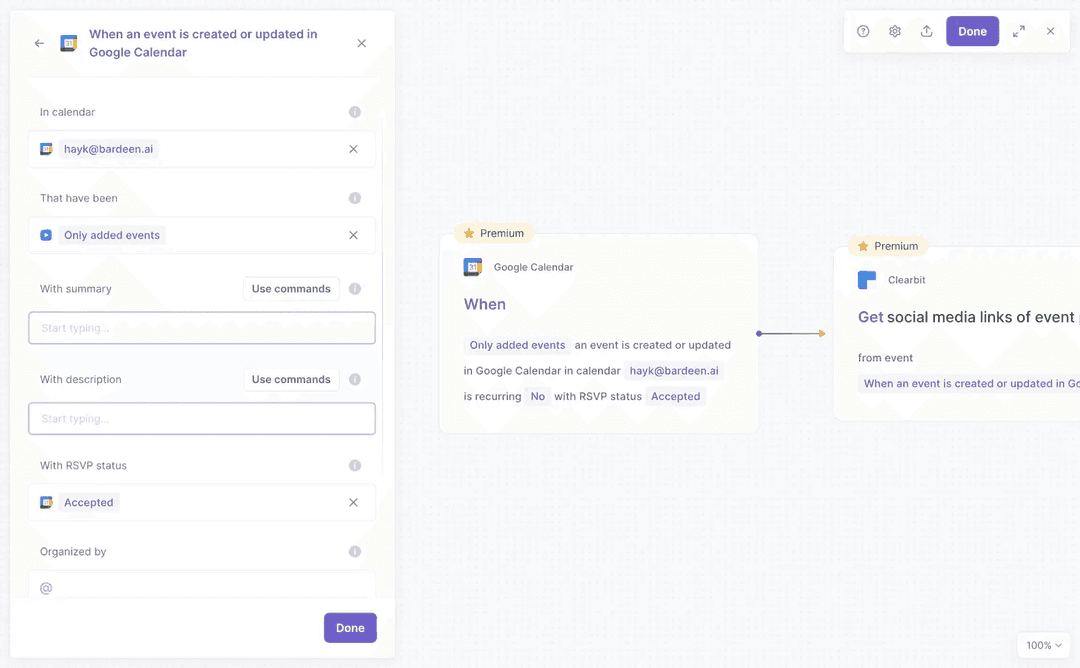This screenshot has width=1080, height=668.
Task: Expand builder to full screen
Action: pyautogui.click(x=1019, y=31)
